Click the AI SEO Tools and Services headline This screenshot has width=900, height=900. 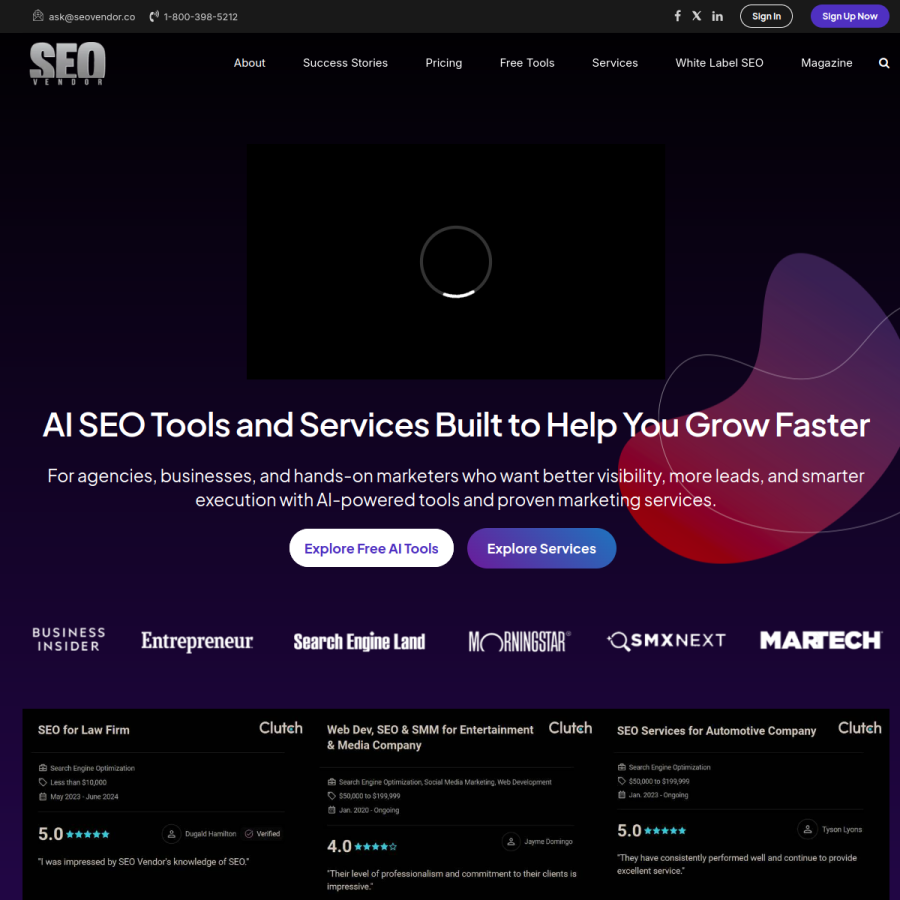point(456,425)
